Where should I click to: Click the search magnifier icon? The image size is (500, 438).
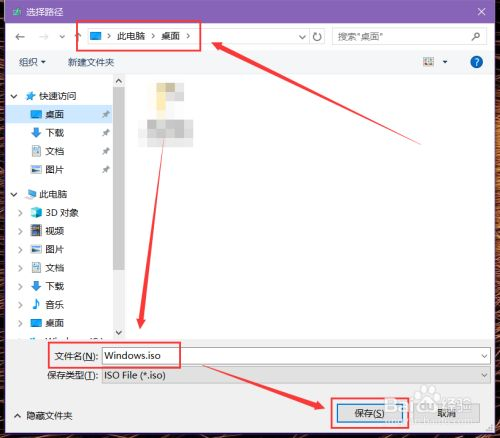tap(476, 36)
